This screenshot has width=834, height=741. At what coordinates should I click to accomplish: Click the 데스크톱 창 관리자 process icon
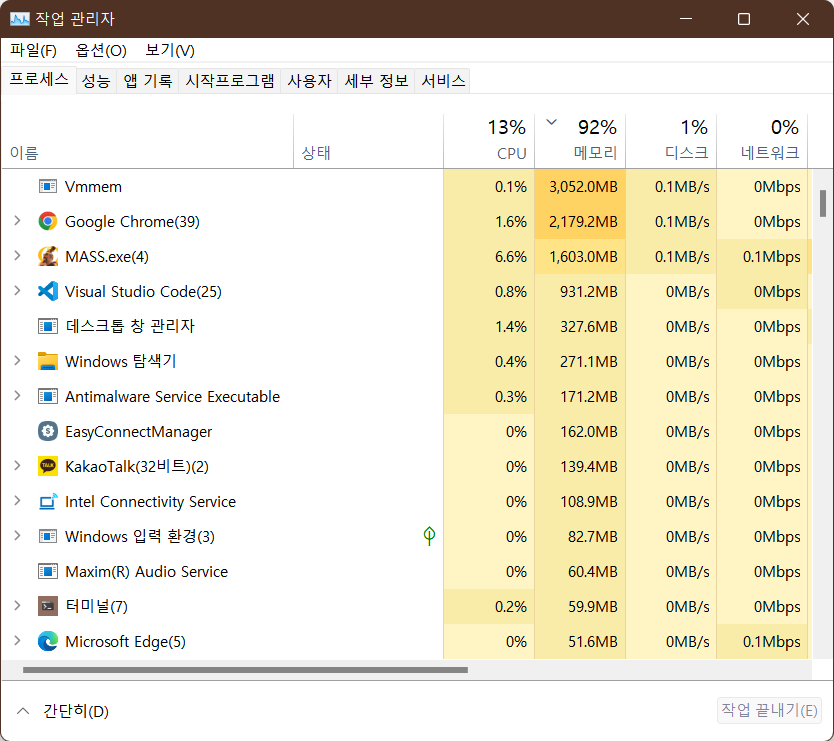(x=48, y=326)
